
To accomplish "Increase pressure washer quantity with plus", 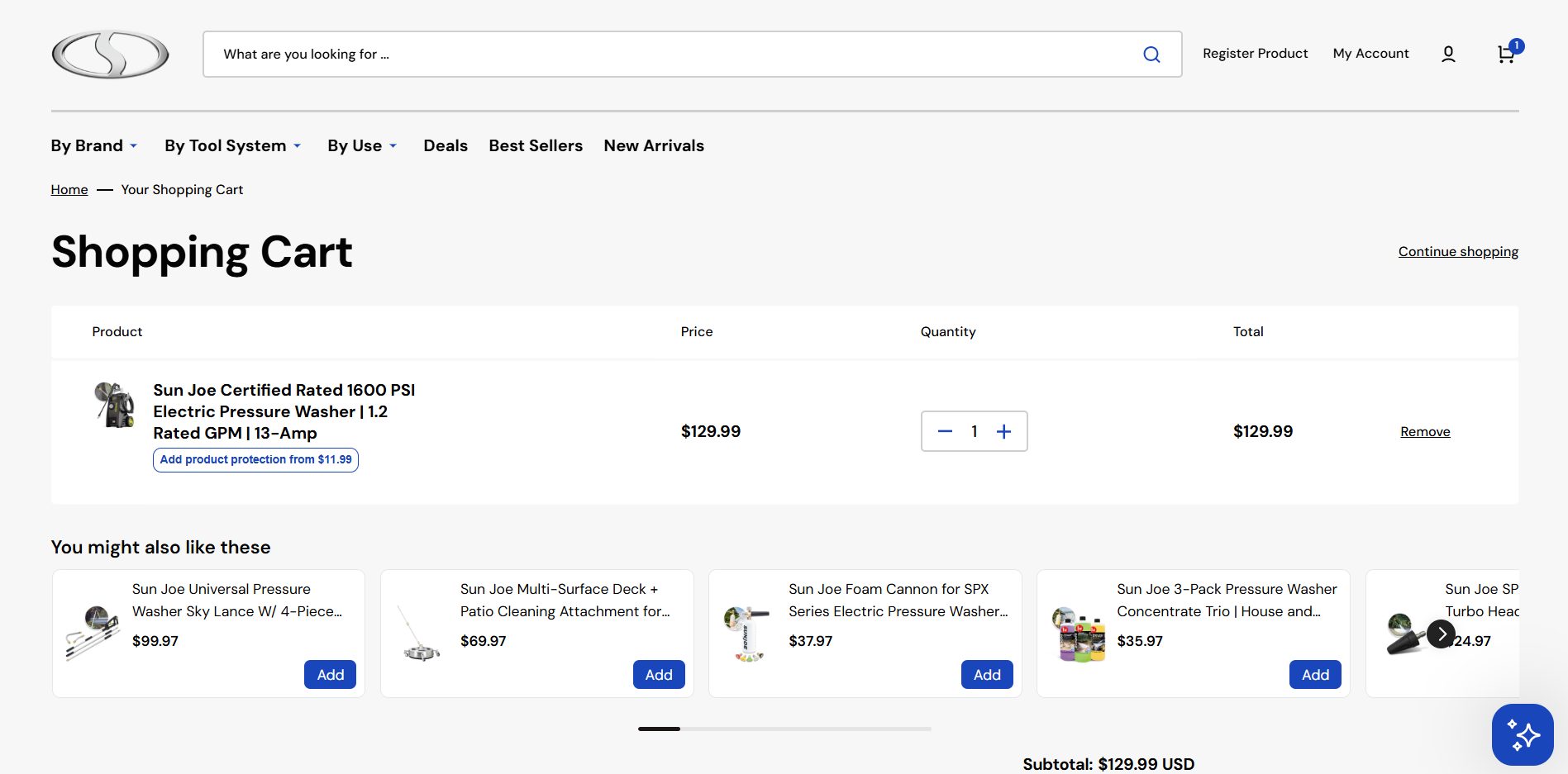I will tap(1003, 431).
